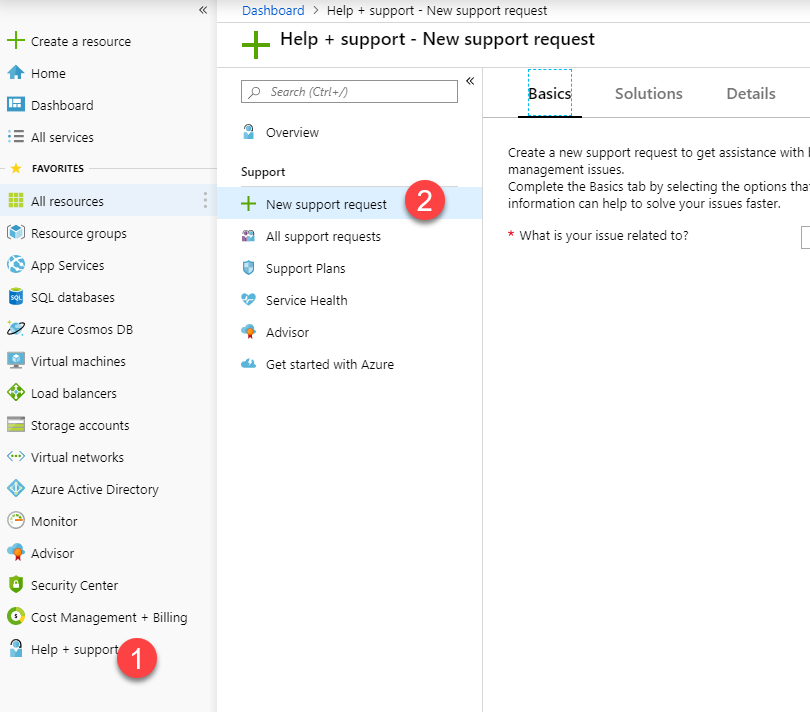
Task: Open the Support Plans shield icon
Action: click(248, 268)
